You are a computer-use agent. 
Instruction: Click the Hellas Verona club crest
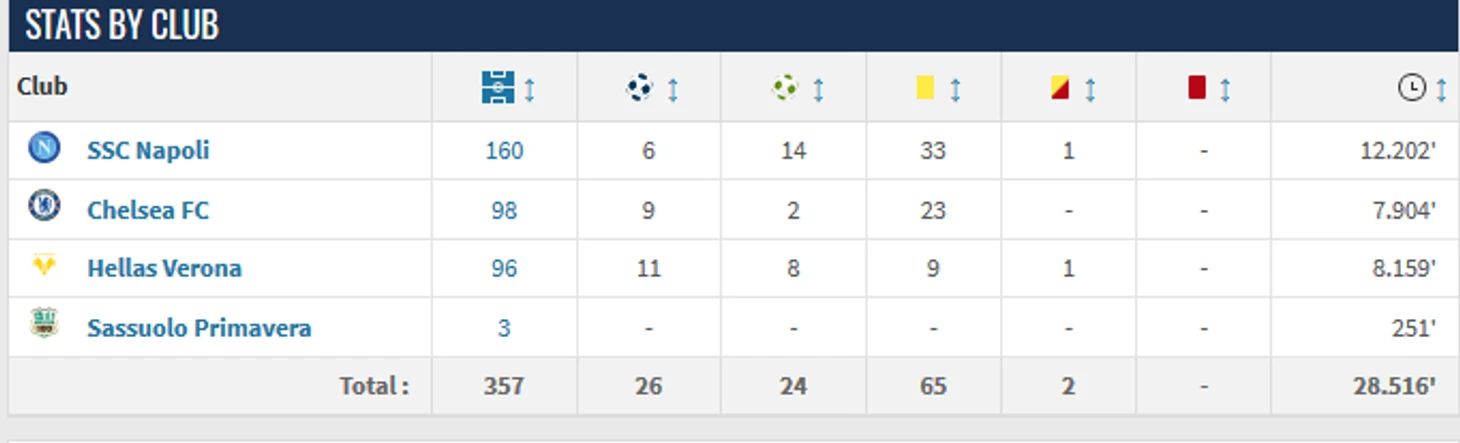click(x=44, y=265)
